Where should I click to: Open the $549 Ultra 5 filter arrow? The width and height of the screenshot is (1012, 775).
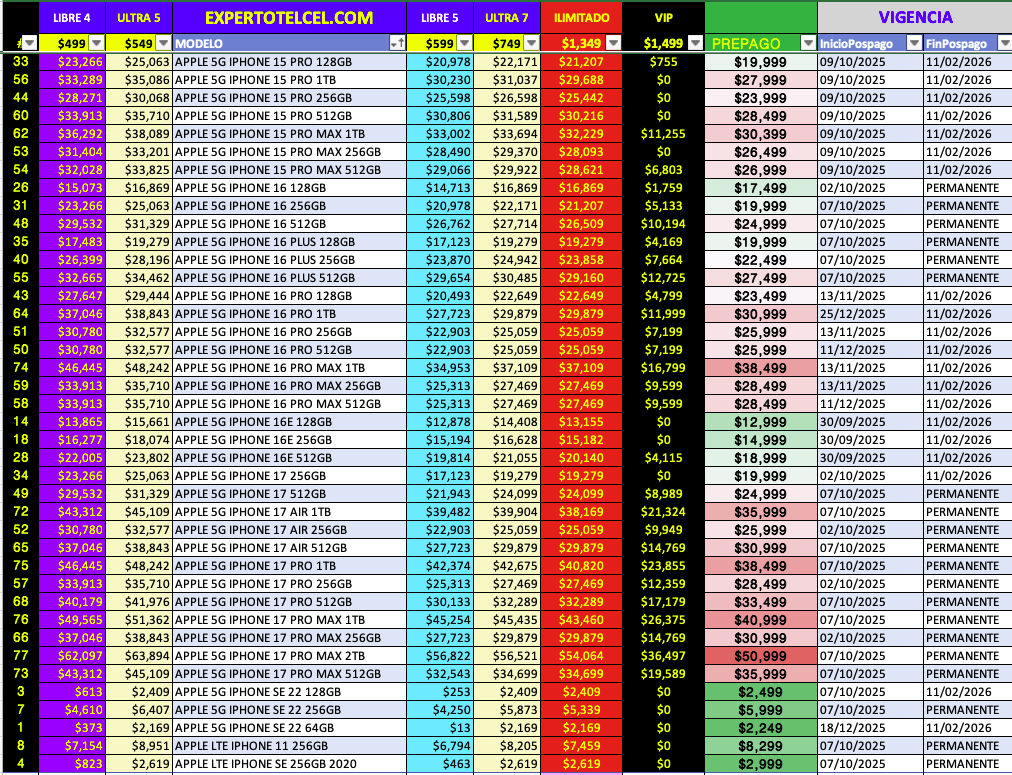pos(162,43)
